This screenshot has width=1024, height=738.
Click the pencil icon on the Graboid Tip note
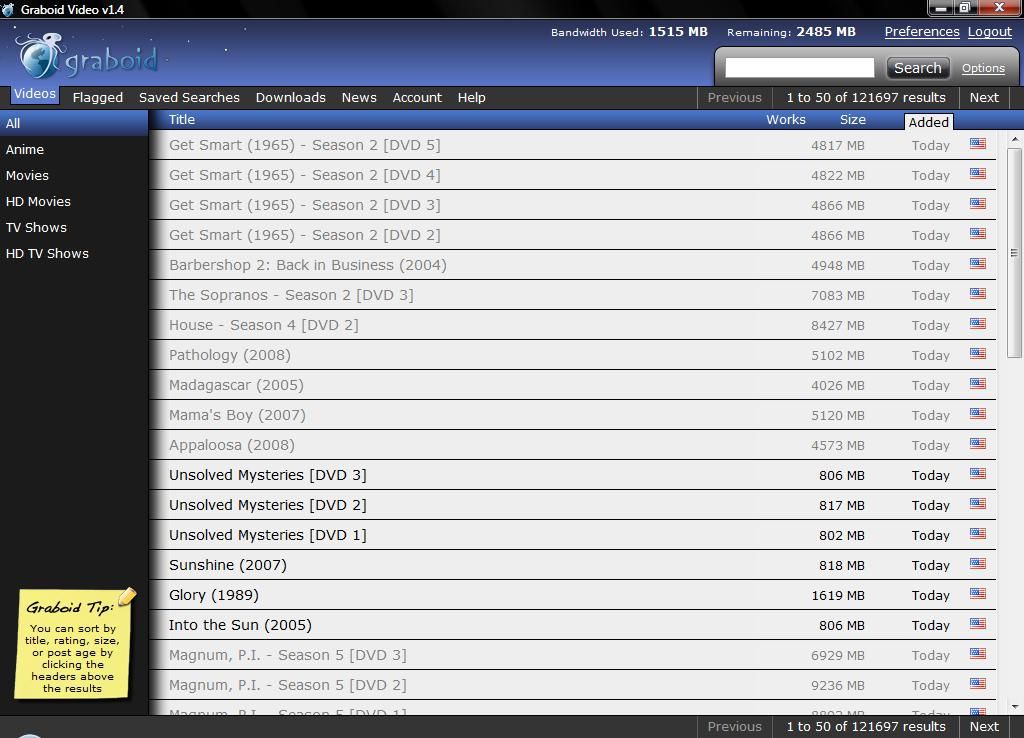pyautogui.click(x=127, y=596)
